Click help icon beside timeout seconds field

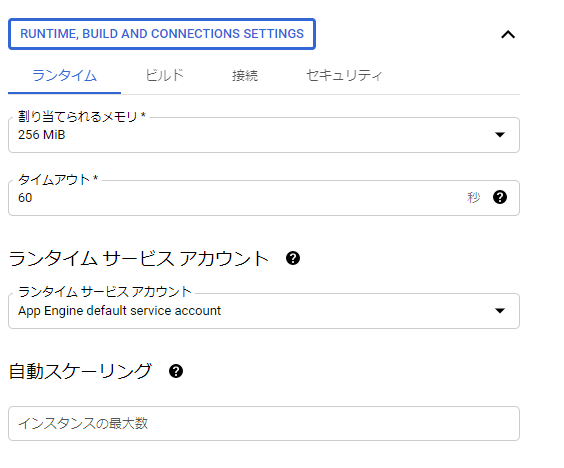pos(500,197)
